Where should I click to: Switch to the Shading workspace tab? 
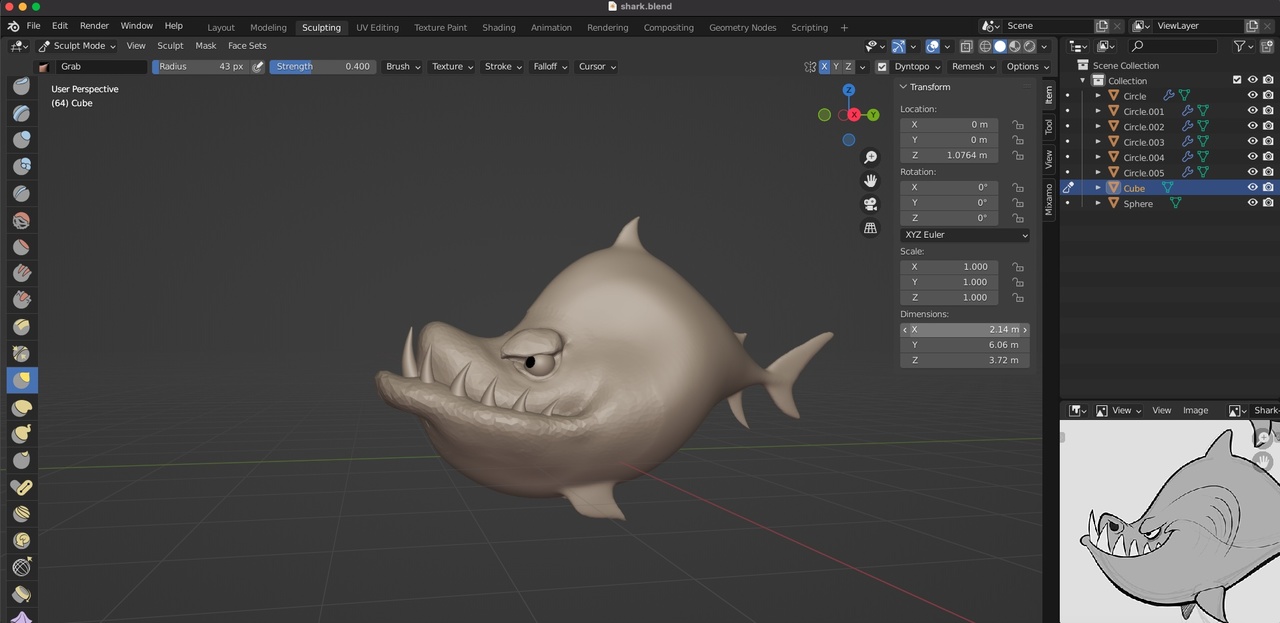[x=498, y=27]
